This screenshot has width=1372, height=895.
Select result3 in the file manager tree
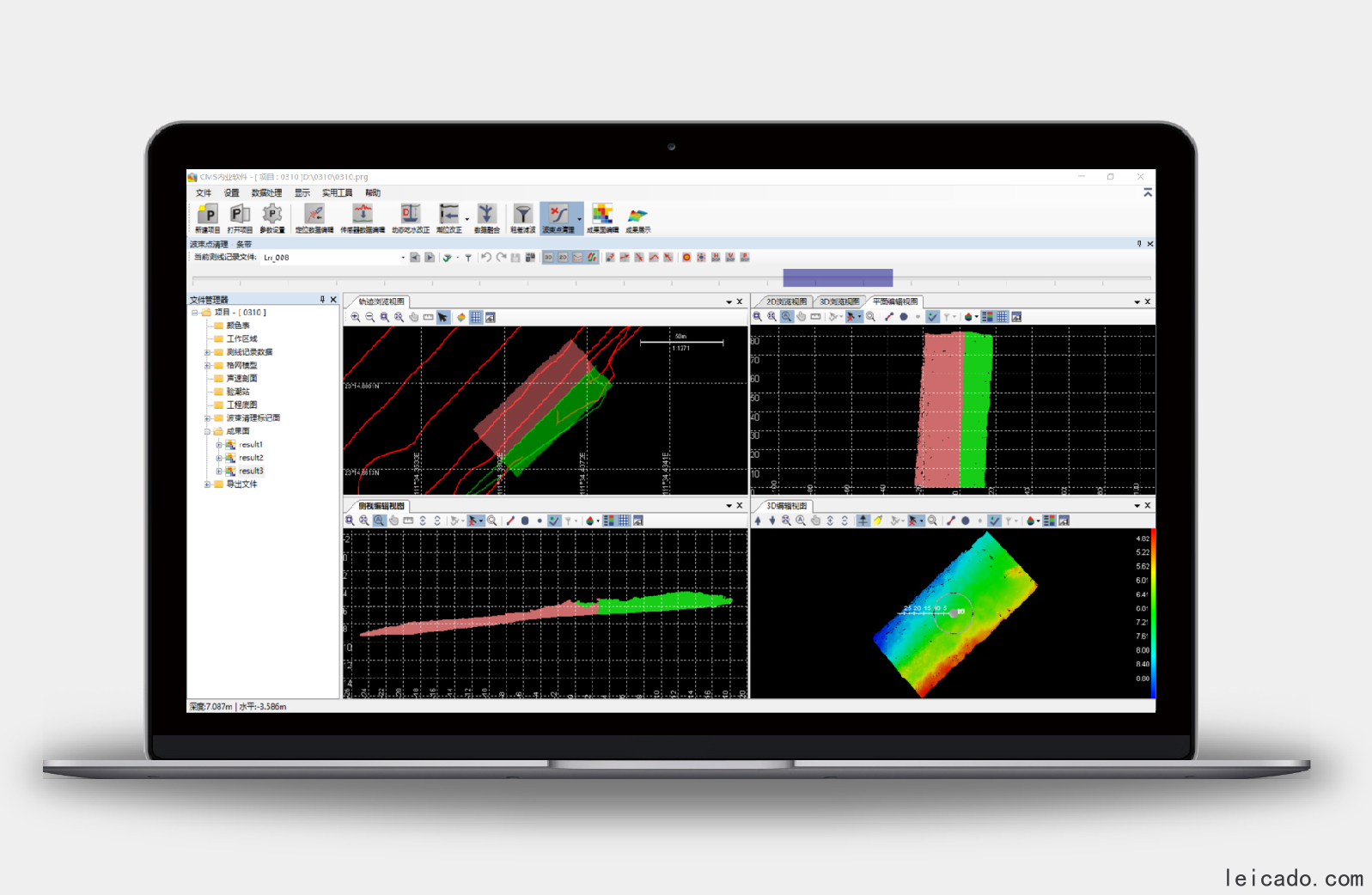(251, 472)
